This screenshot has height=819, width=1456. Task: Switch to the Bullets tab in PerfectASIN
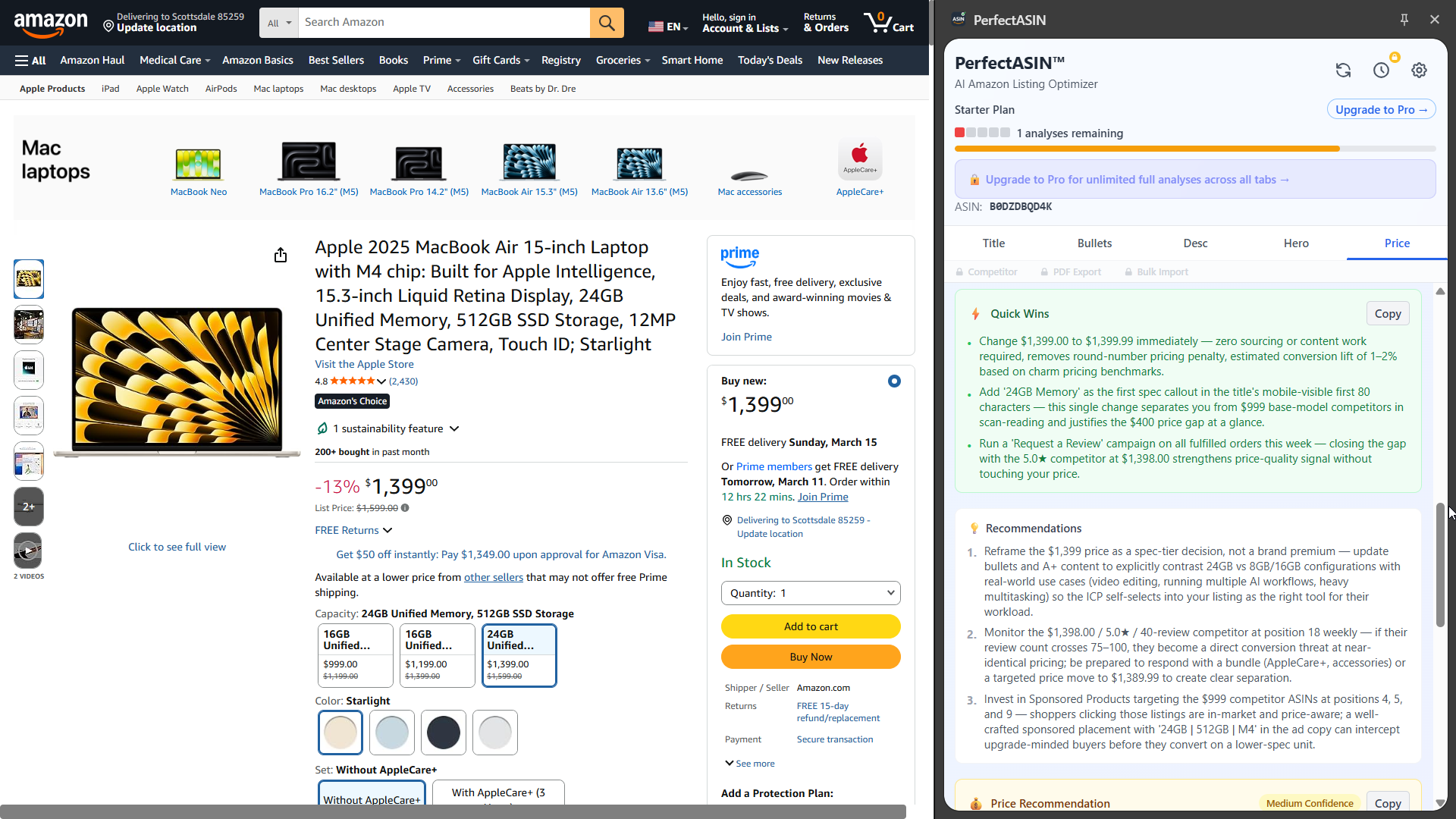coord(1094,243)
